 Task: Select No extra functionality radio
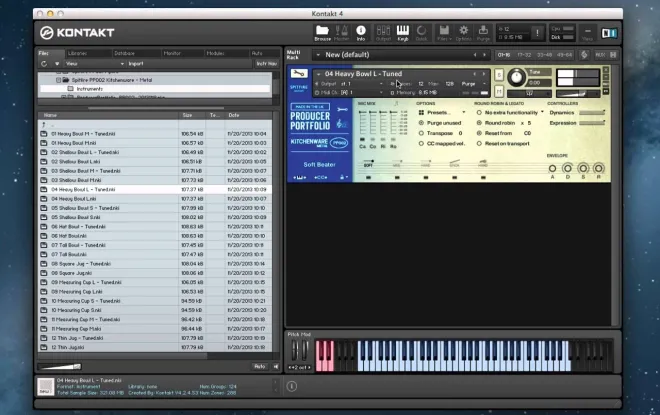[x=479, y=113]
